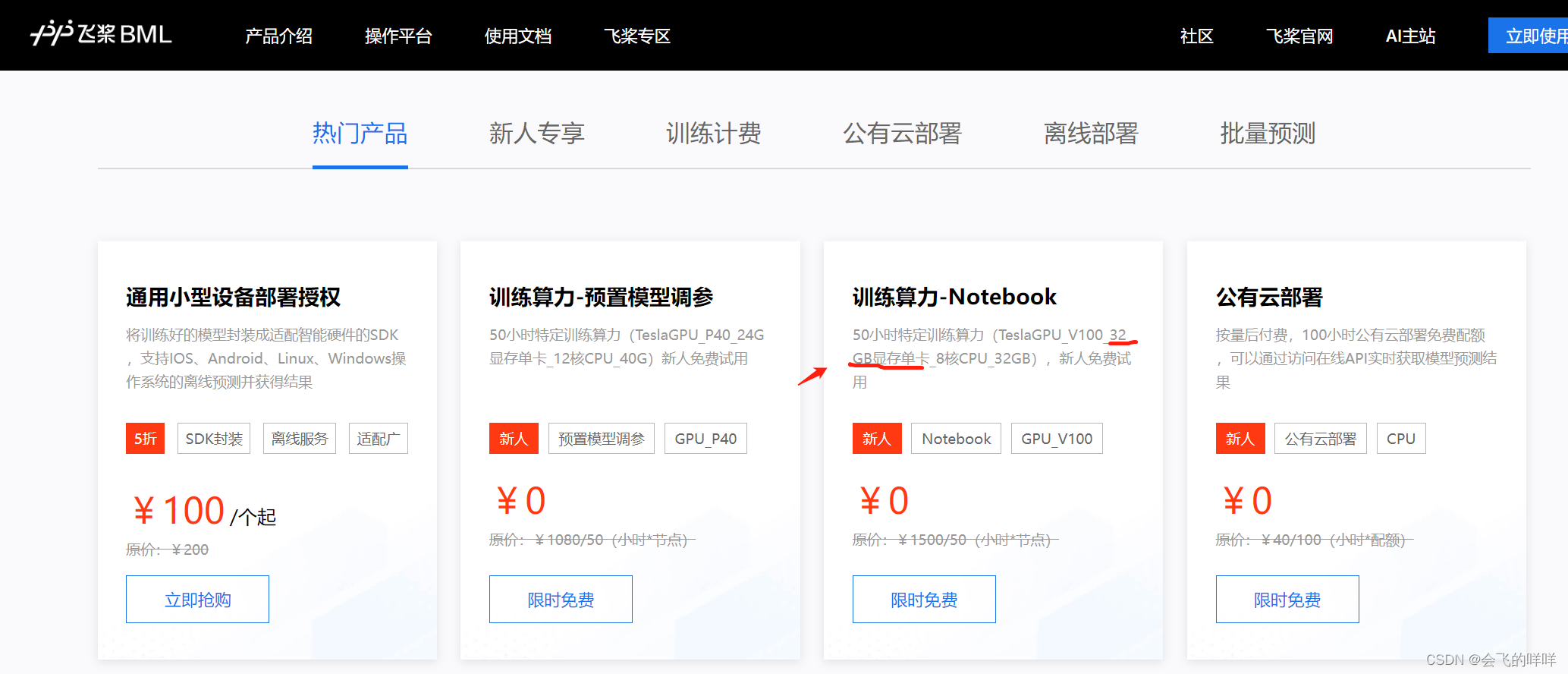The width and height of the screenshot is (1568, 674).
Task: Click the GPU_P40 tag
Action: (705, 439)
